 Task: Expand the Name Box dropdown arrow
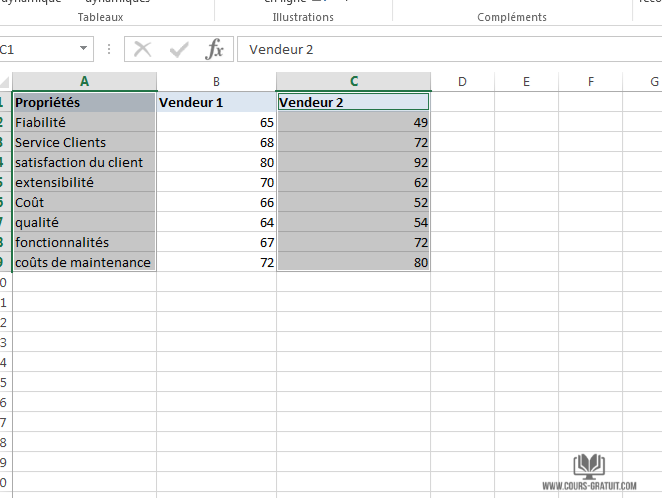tap(82, 50)
